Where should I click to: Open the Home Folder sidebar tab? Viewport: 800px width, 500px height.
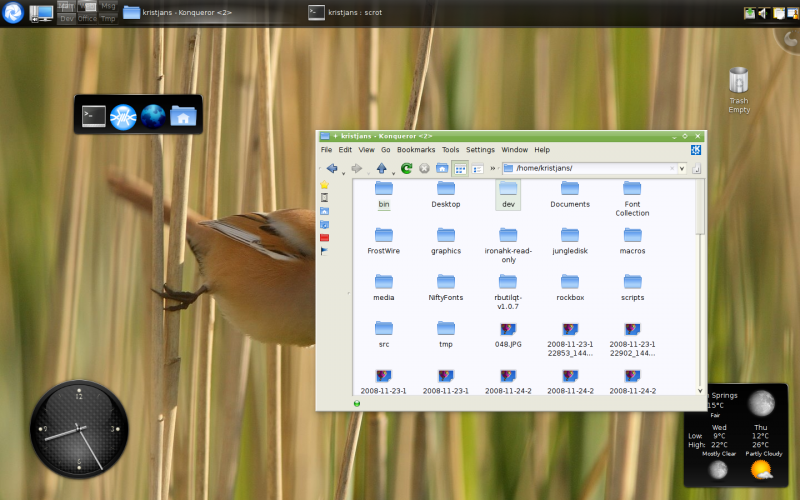[x=324, y=211]
